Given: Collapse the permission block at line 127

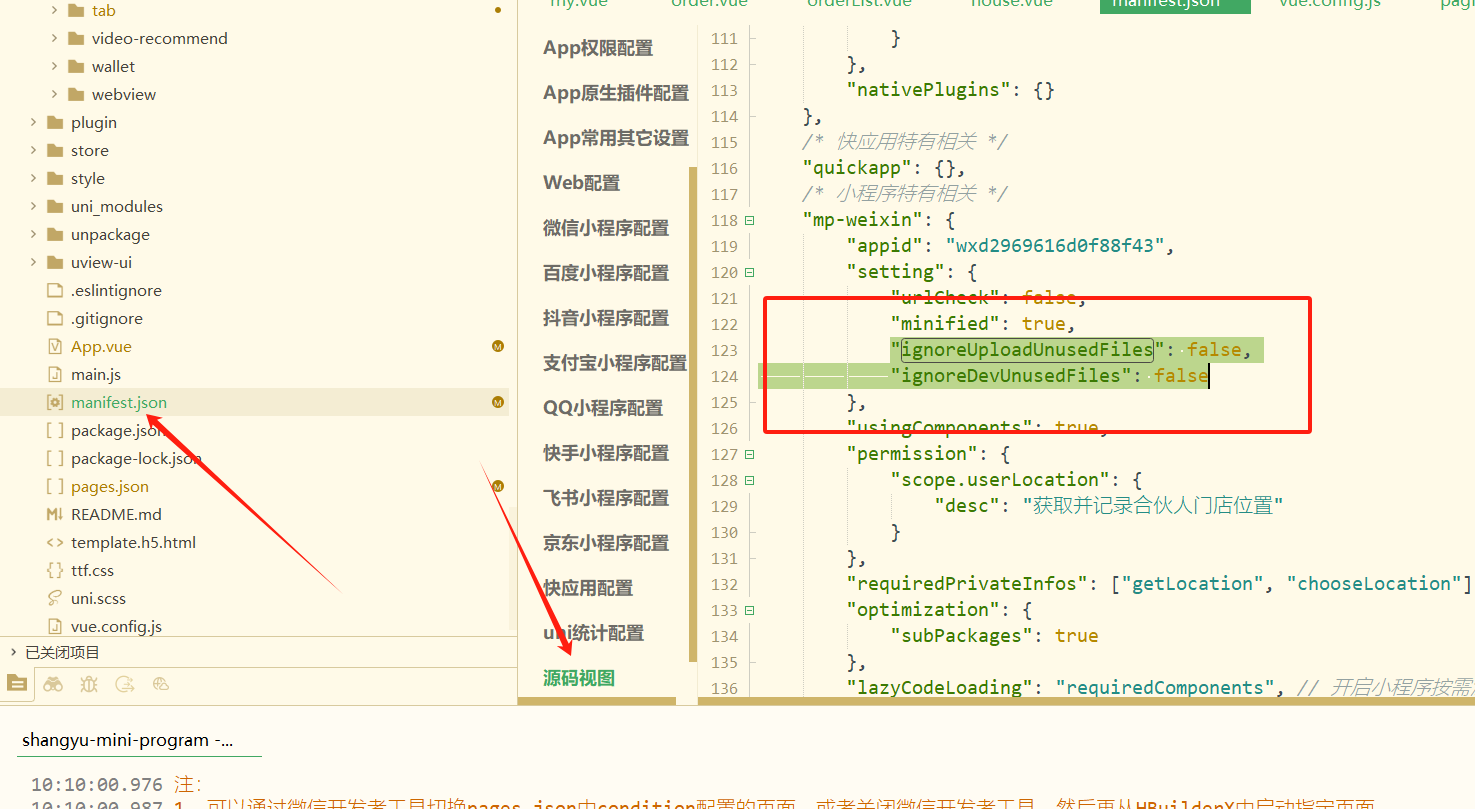Looking at the screenshot, I should [749, 454].
